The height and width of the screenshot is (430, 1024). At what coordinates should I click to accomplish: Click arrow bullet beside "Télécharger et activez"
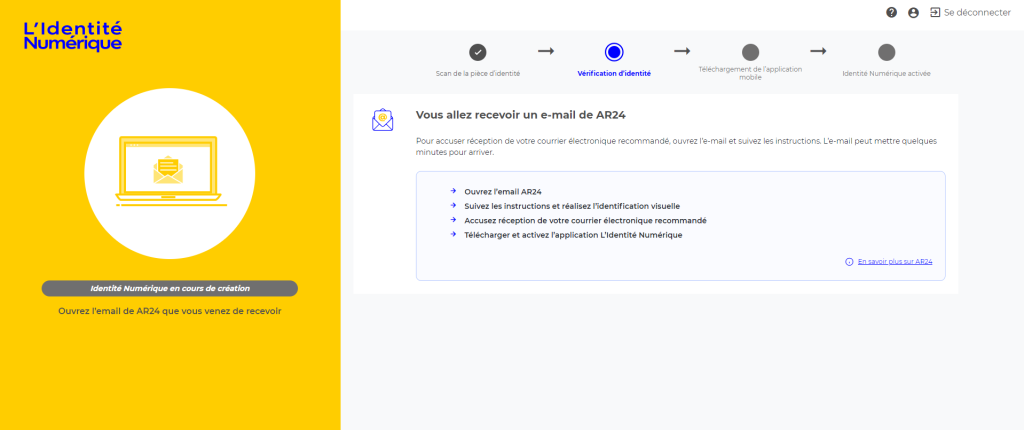[x=453, y=235]
